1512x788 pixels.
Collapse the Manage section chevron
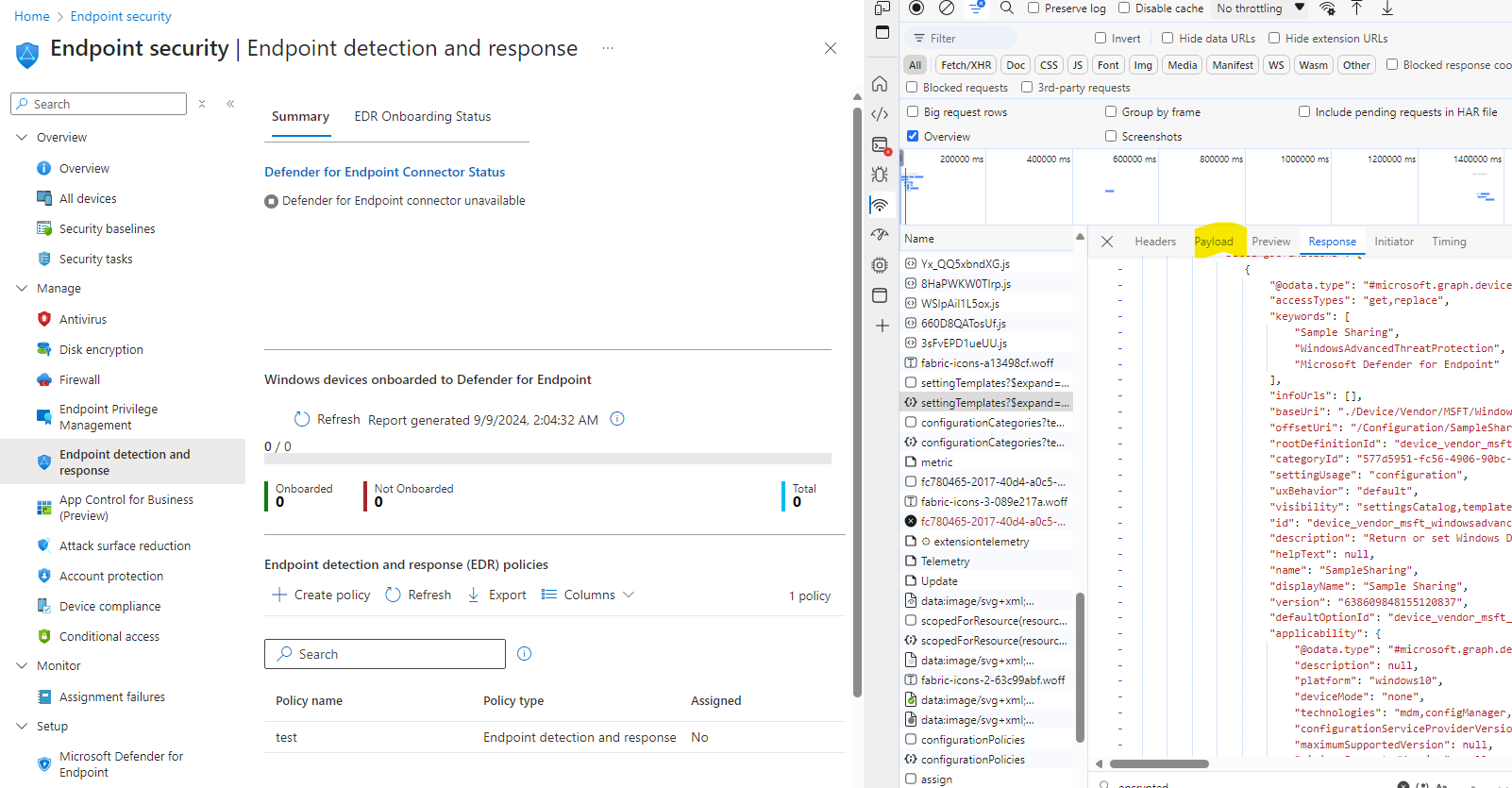(22, 288)
